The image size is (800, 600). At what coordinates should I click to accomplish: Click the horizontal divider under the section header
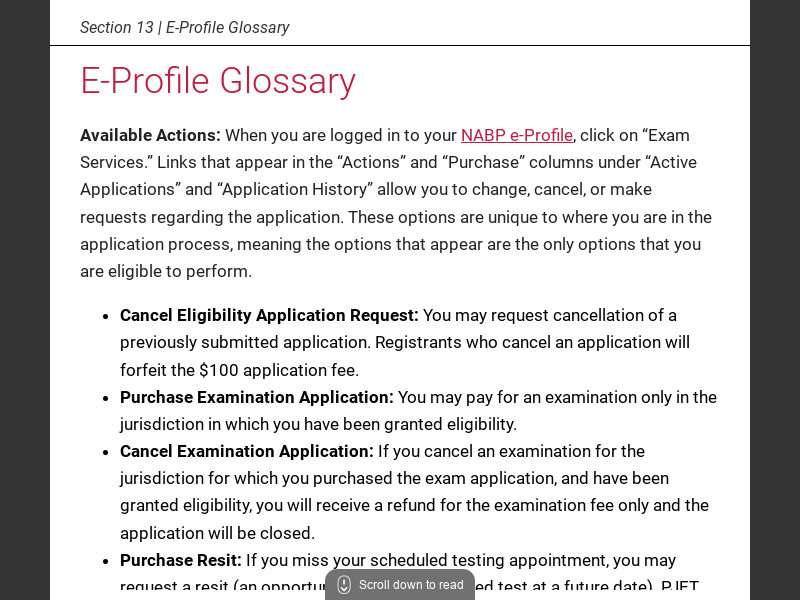pyautogui.click(x=400, y=46)
